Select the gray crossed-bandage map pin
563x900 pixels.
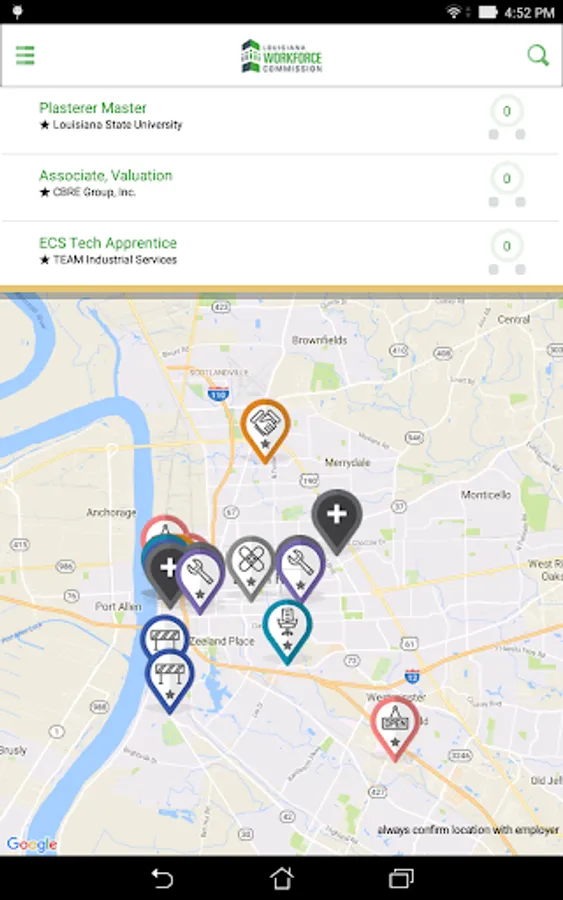pyautogui.click(x=250, y=565)
